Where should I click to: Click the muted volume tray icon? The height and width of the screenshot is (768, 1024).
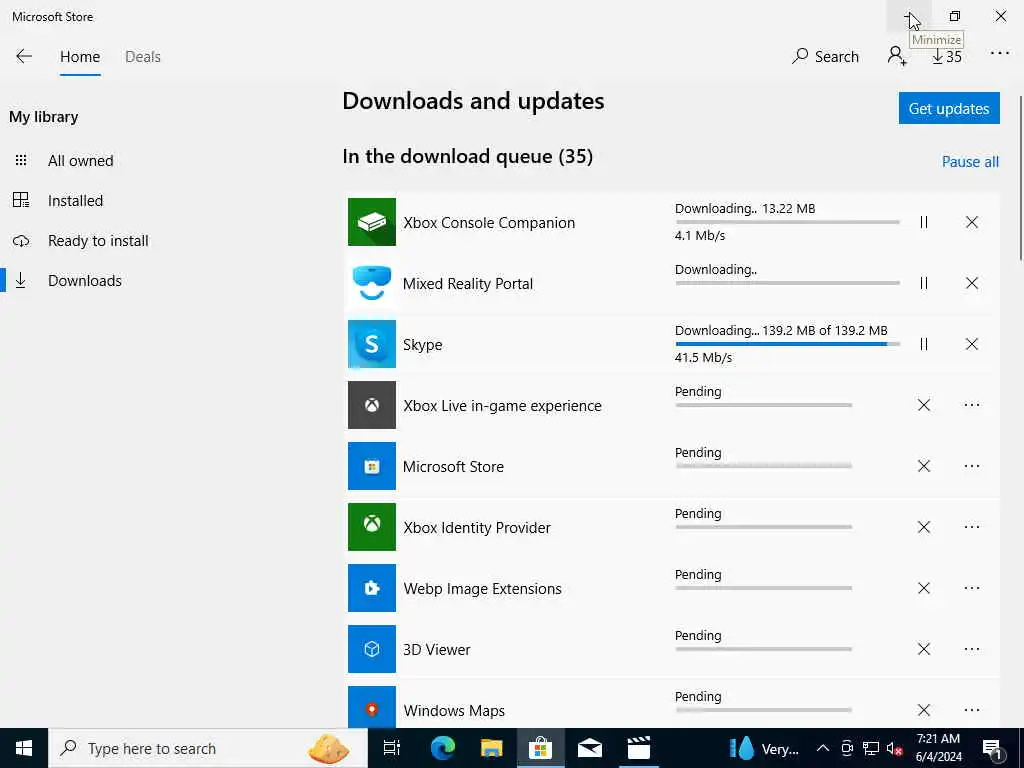click(894, 748)
